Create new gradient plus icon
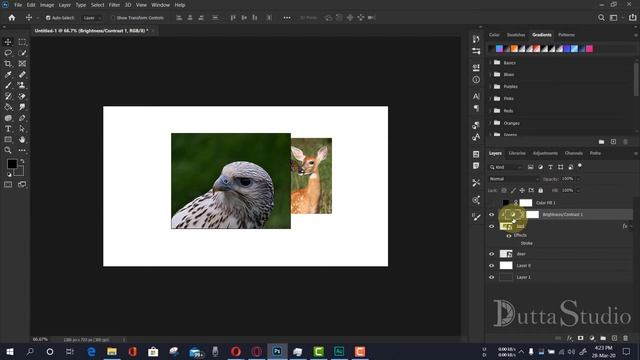The height and width of the screenshot is (360, 640). [x=613, y=142]
